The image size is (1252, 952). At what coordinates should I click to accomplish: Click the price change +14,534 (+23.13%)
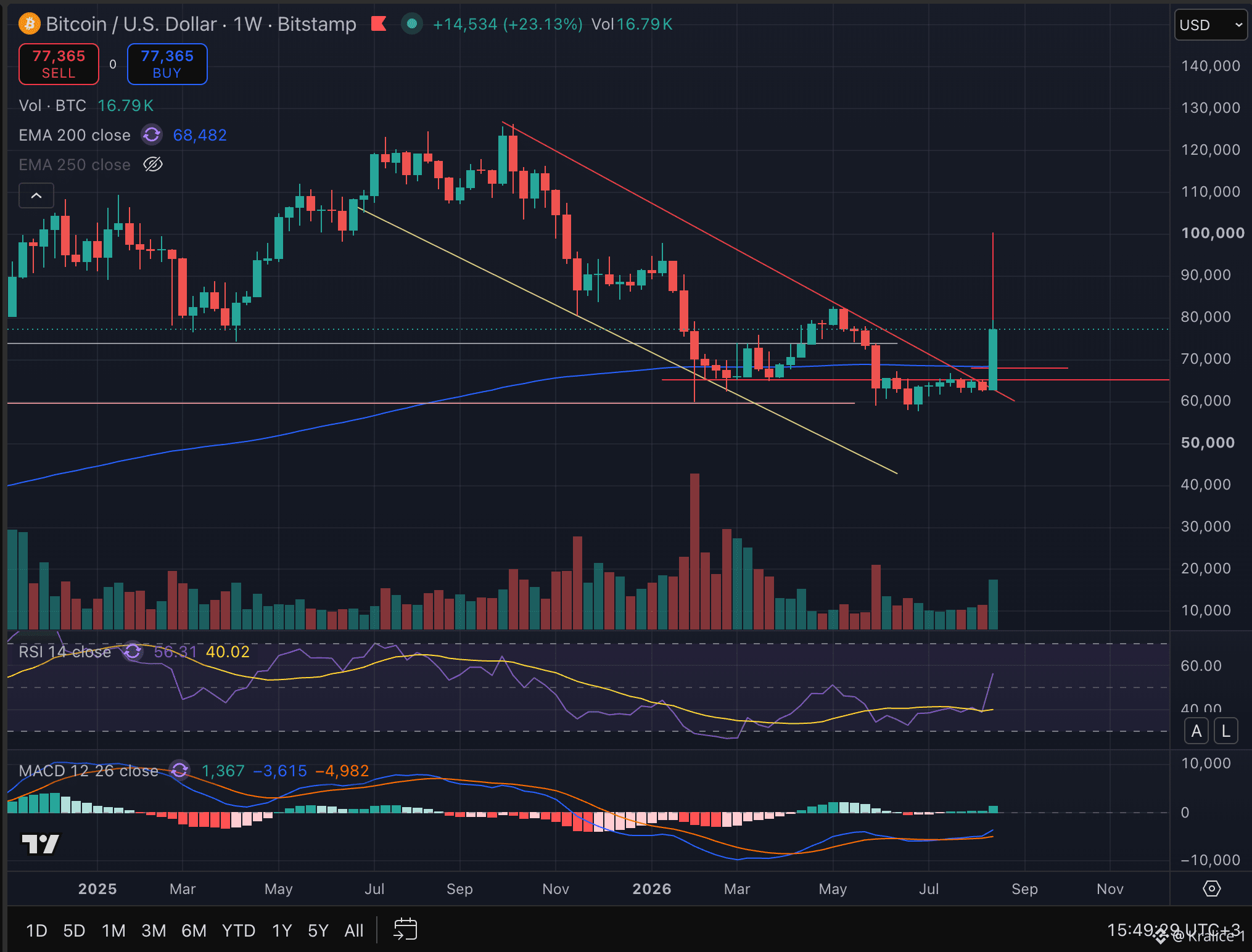[508, 24]
